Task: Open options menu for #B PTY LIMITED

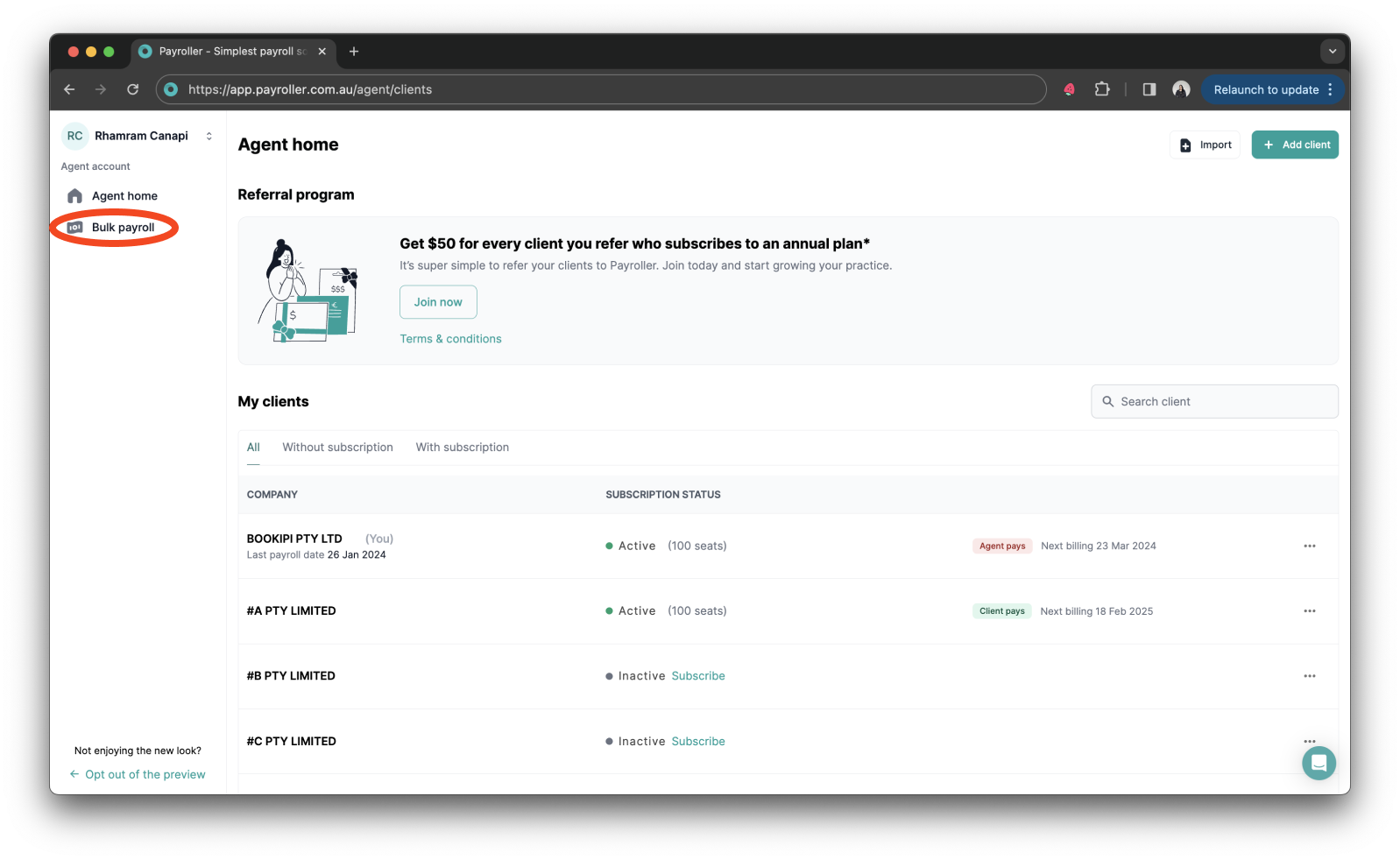Action: [x=1309, y=676]
